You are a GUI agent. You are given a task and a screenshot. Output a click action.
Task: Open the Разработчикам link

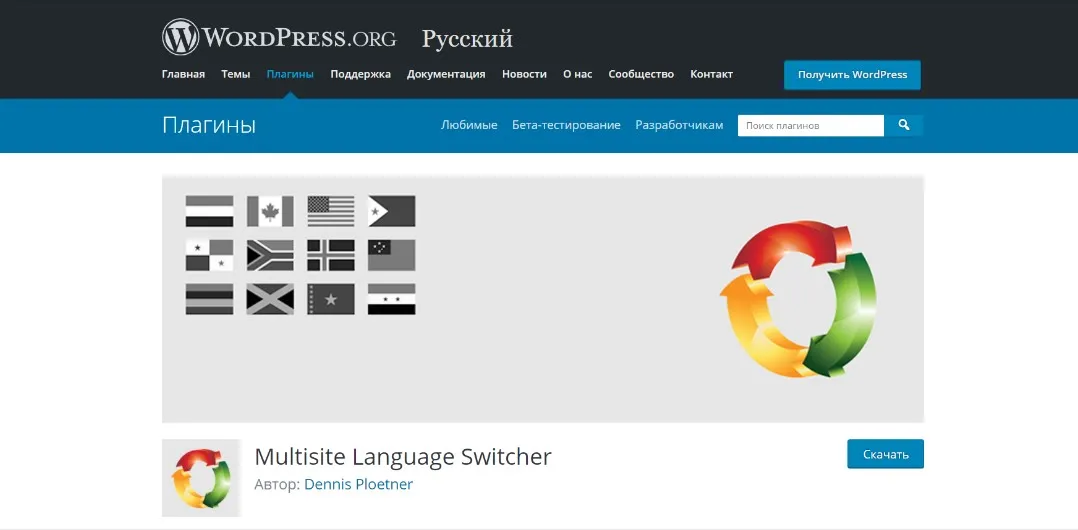pyautogui.click(x=679, y=125)
